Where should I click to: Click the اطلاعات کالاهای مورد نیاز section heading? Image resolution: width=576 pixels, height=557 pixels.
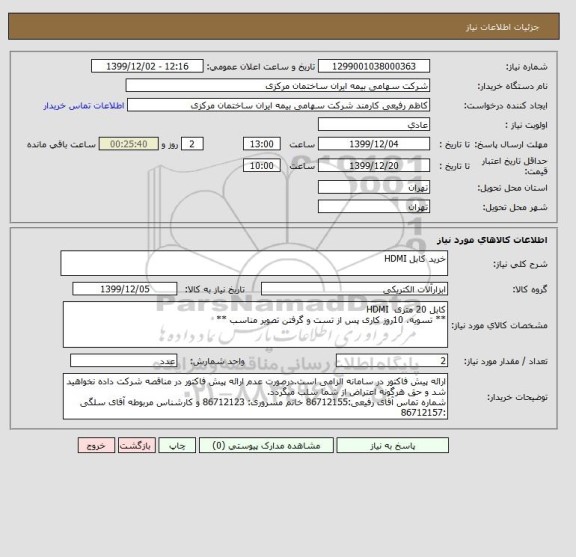(x=492, y=240)
